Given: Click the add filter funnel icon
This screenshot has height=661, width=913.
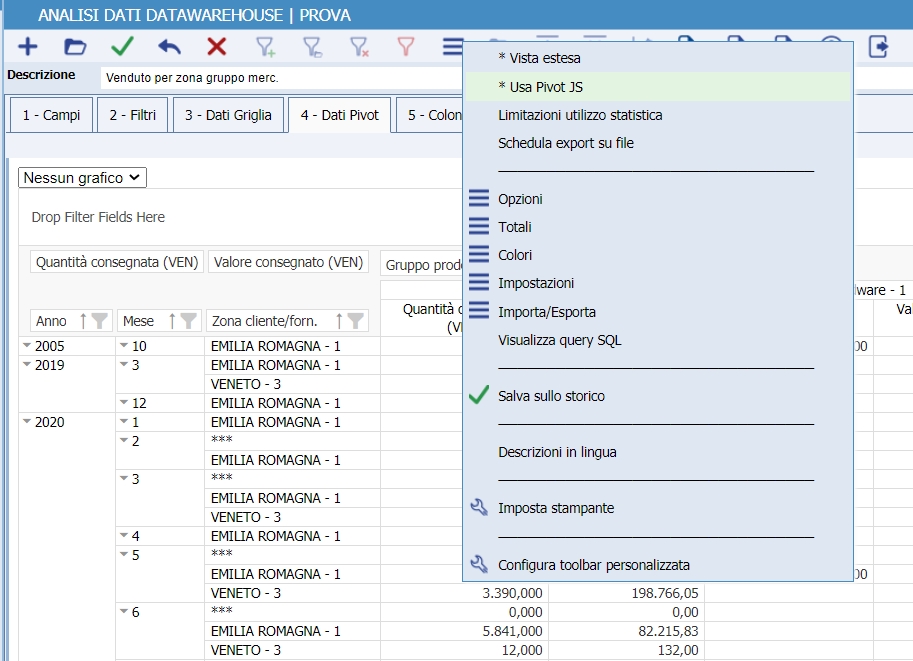Looking at the screenshot, I should [x=265, y=46].
